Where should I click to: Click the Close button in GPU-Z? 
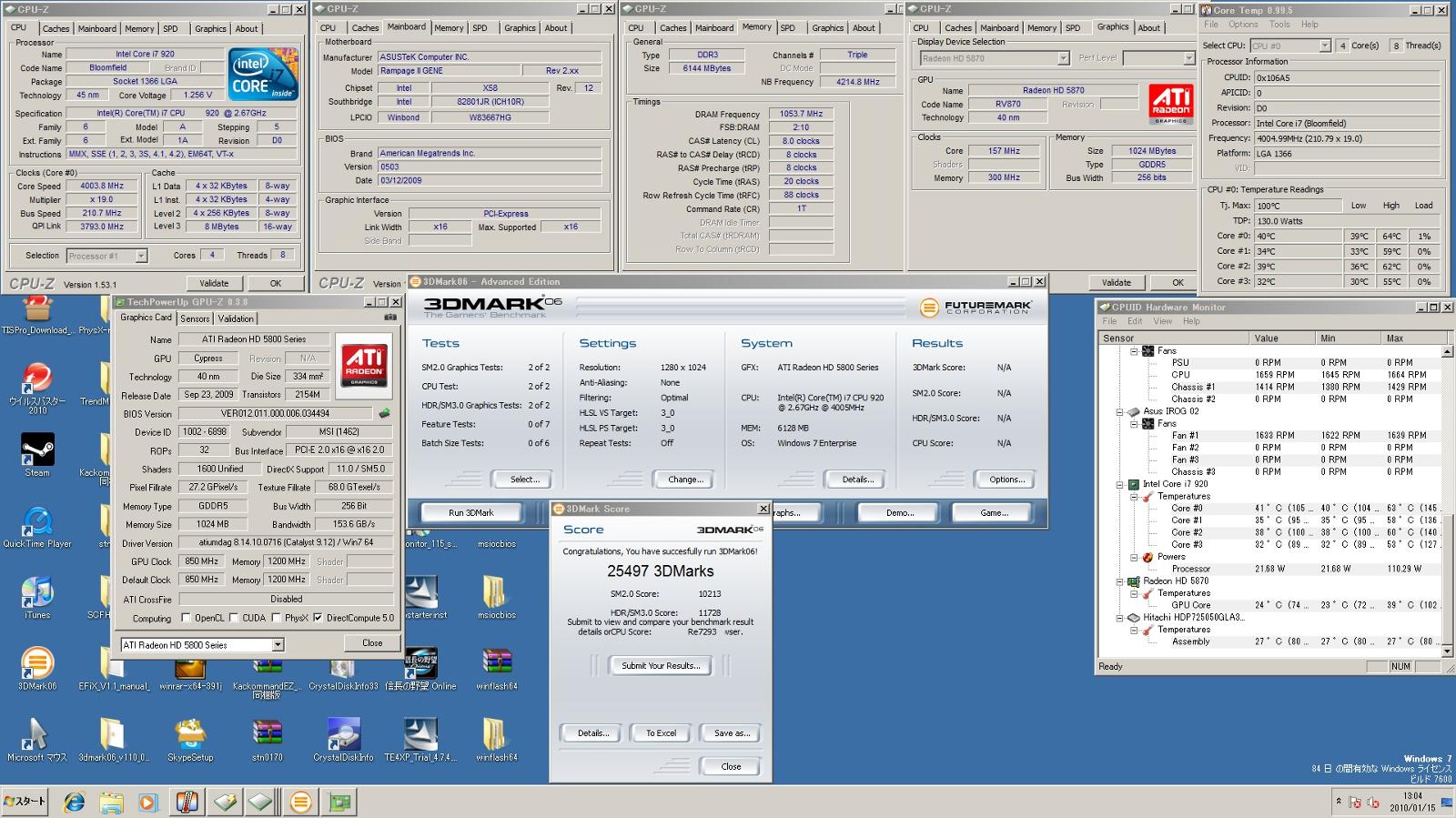(x=372, y=642)
